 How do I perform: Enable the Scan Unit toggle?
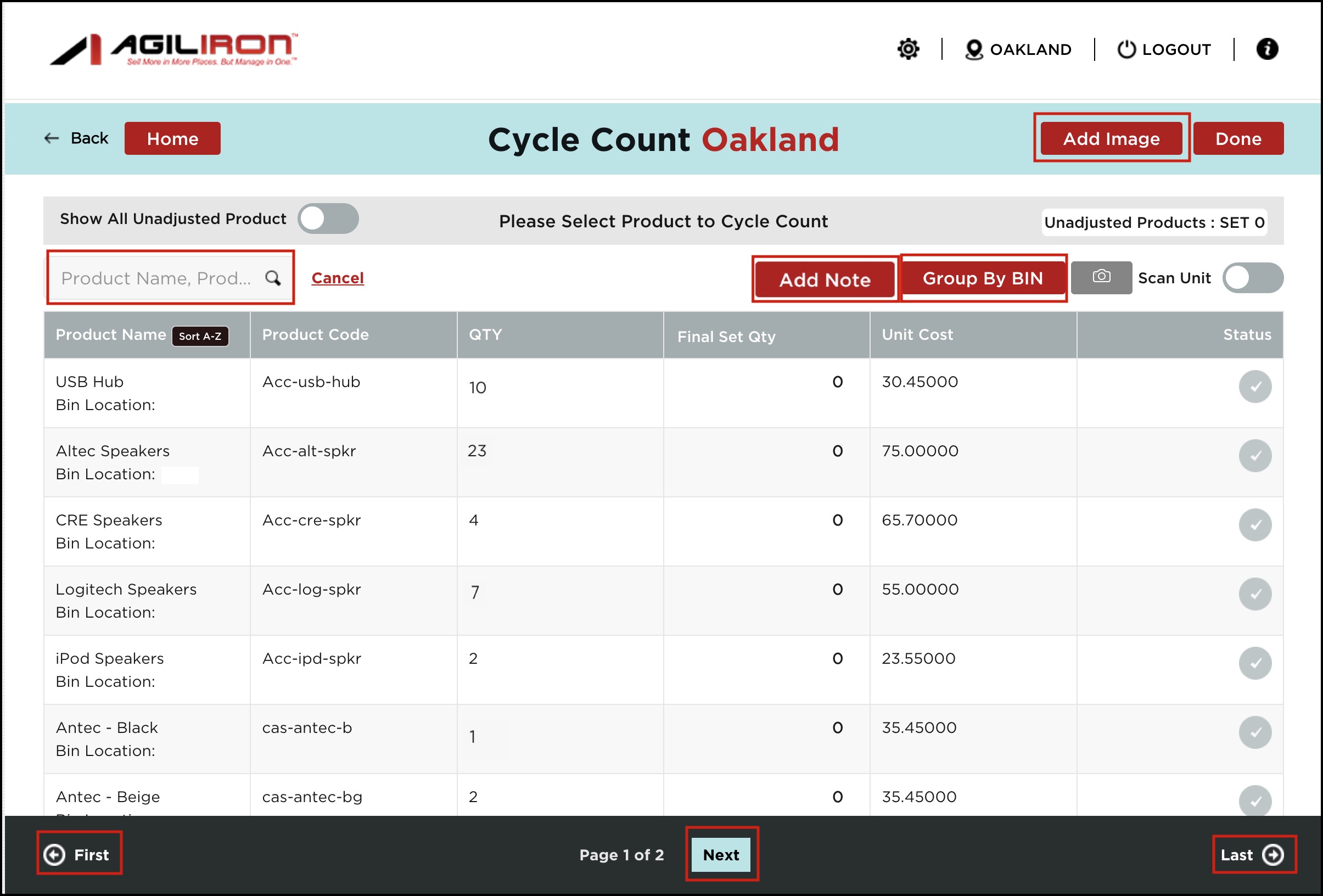(x=1252, y=278)
